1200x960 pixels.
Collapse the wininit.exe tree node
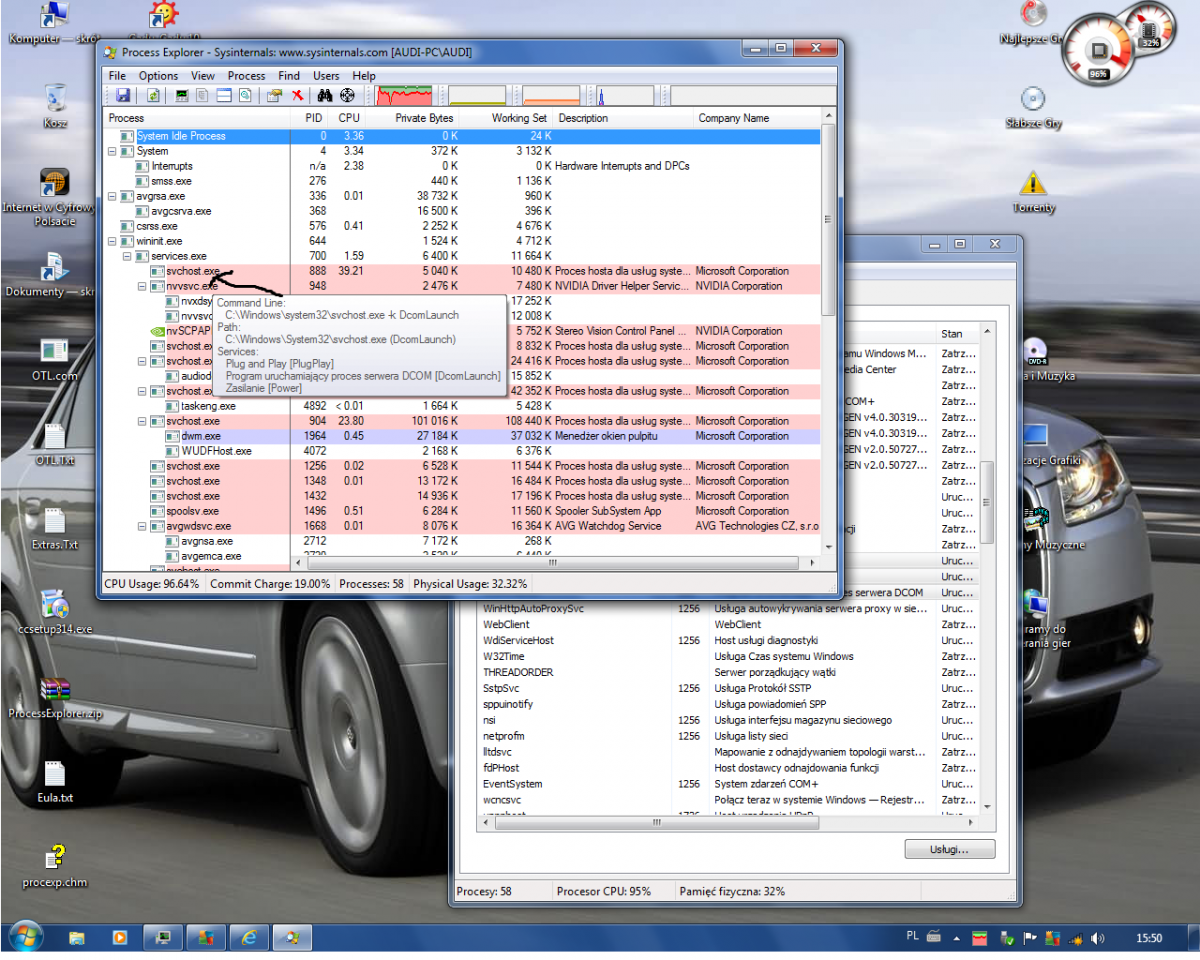[x=112, y=241]
